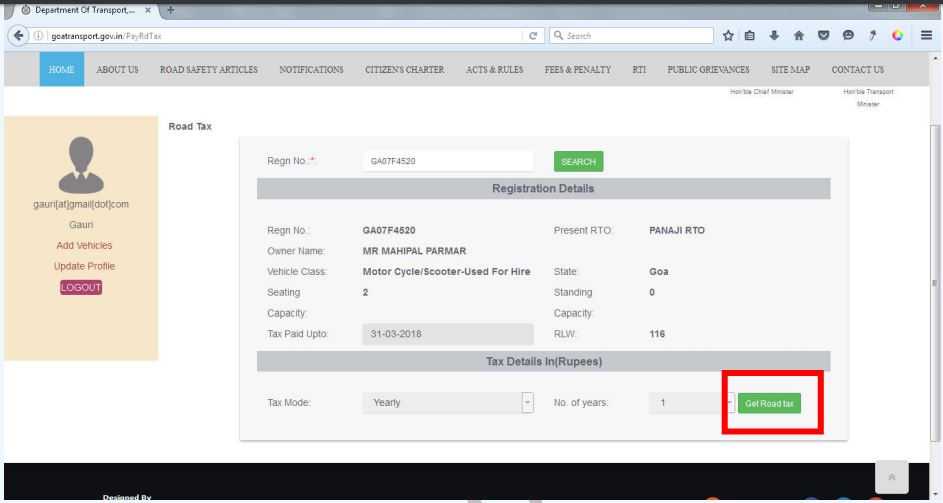Click the site info icon in address bar

tap(38, 35)
